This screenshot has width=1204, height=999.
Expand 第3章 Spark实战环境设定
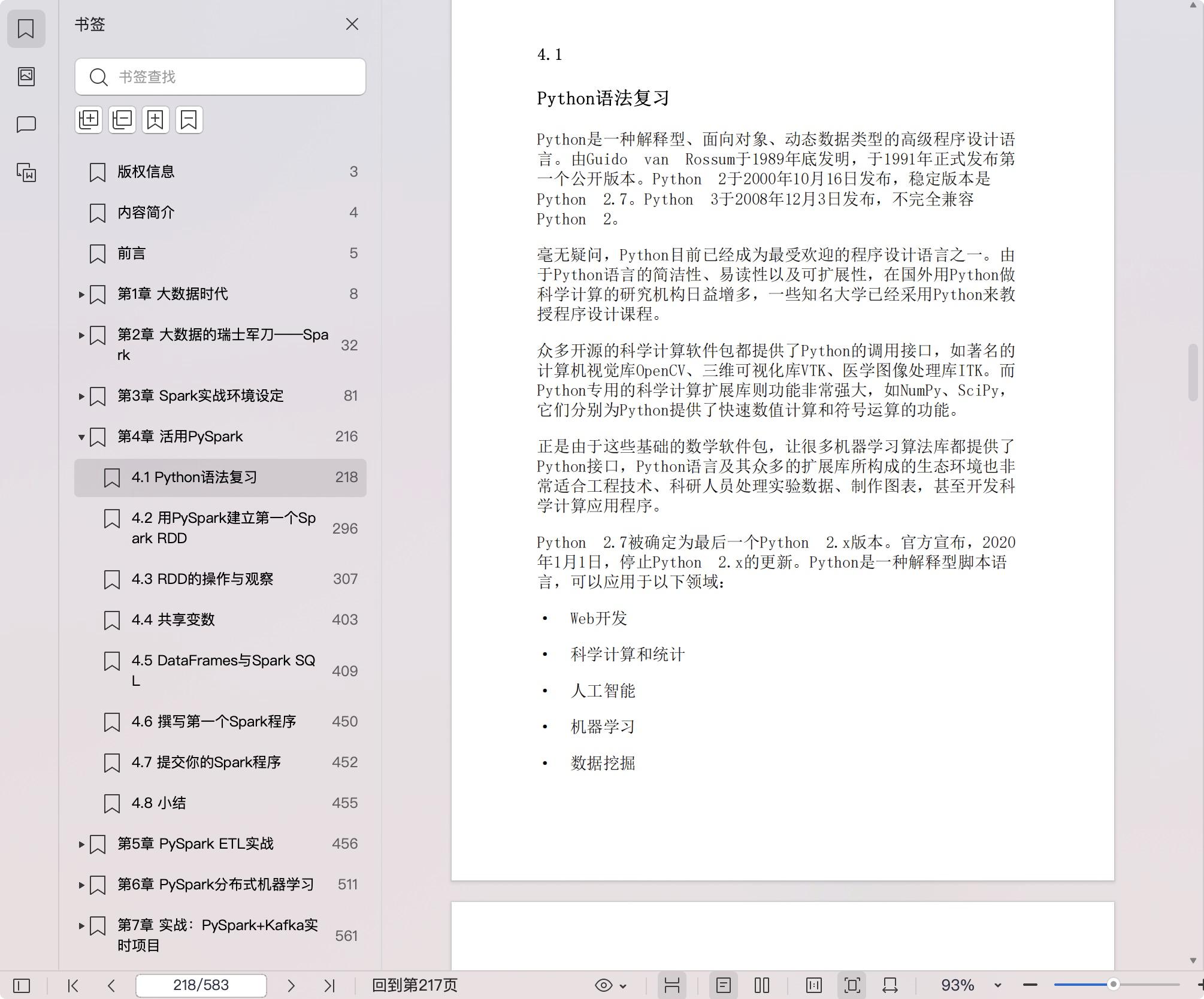click(x=81, y=396)
